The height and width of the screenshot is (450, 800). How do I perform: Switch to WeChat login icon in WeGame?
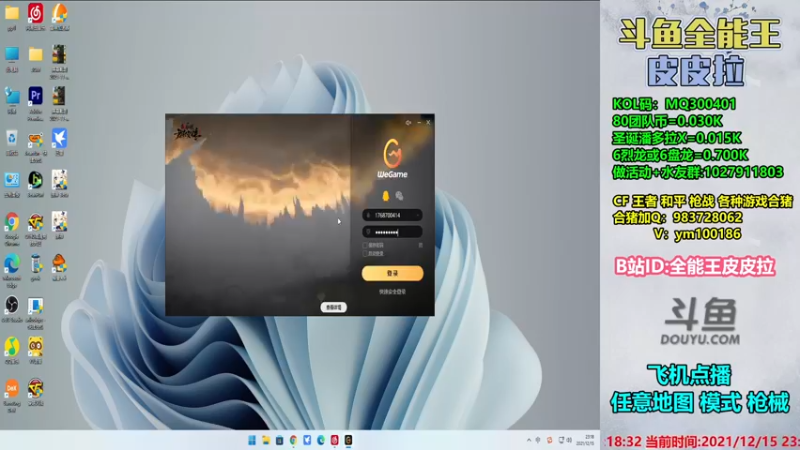(399, 196)
